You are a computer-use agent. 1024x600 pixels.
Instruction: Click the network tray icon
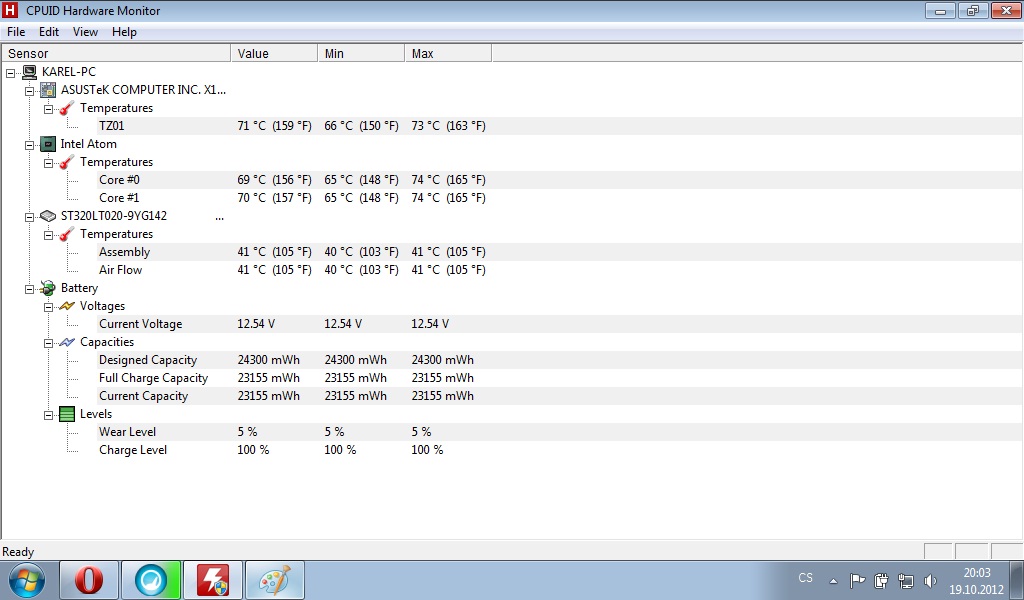906,580
